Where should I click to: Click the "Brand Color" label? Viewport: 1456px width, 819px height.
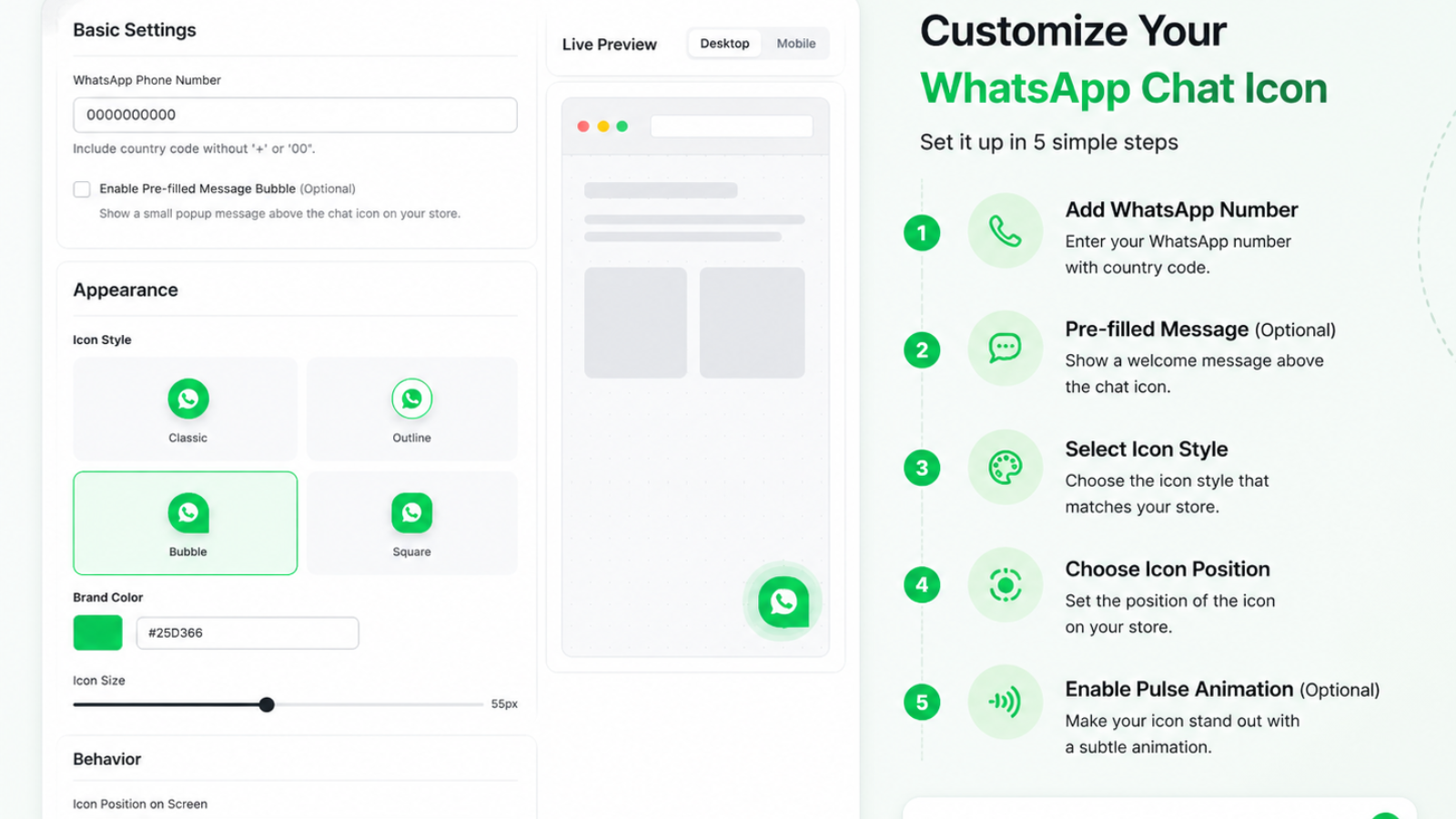107,598
